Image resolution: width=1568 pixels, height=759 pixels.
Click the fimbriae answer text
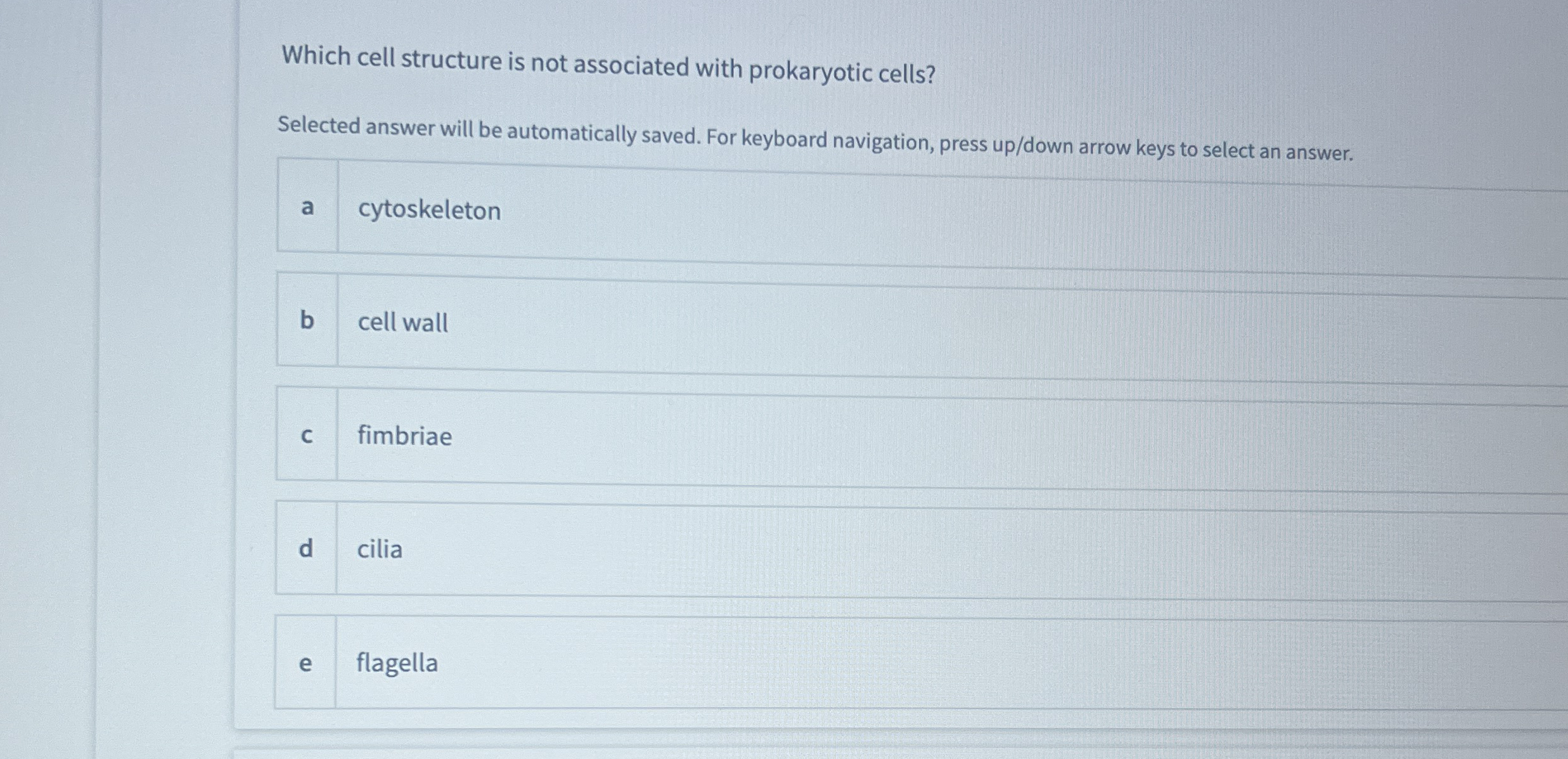(x=405, y=435)
